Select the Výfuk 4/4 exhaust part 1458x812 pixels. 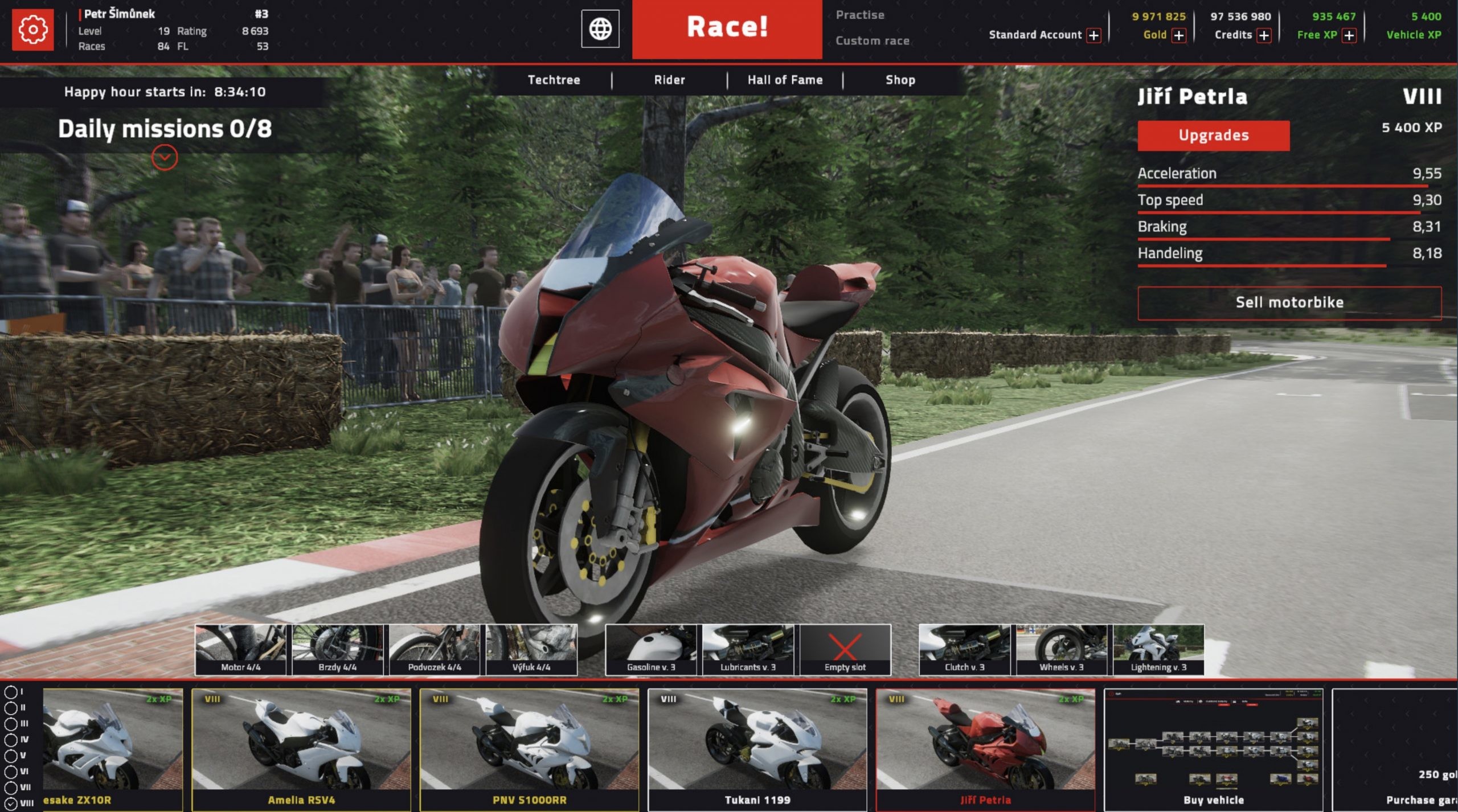[x=534, y=648]
